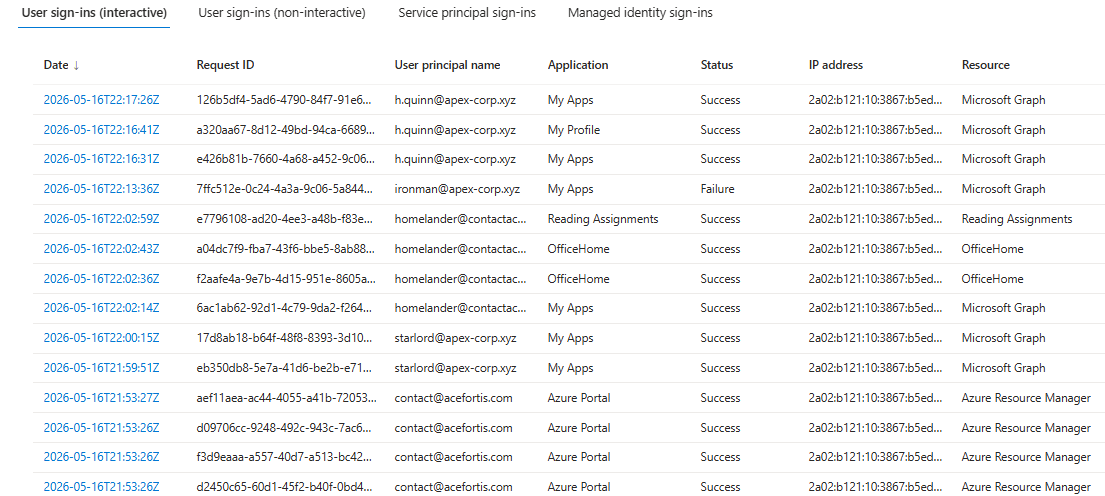Click the Request ID column header

pos(226,65)
